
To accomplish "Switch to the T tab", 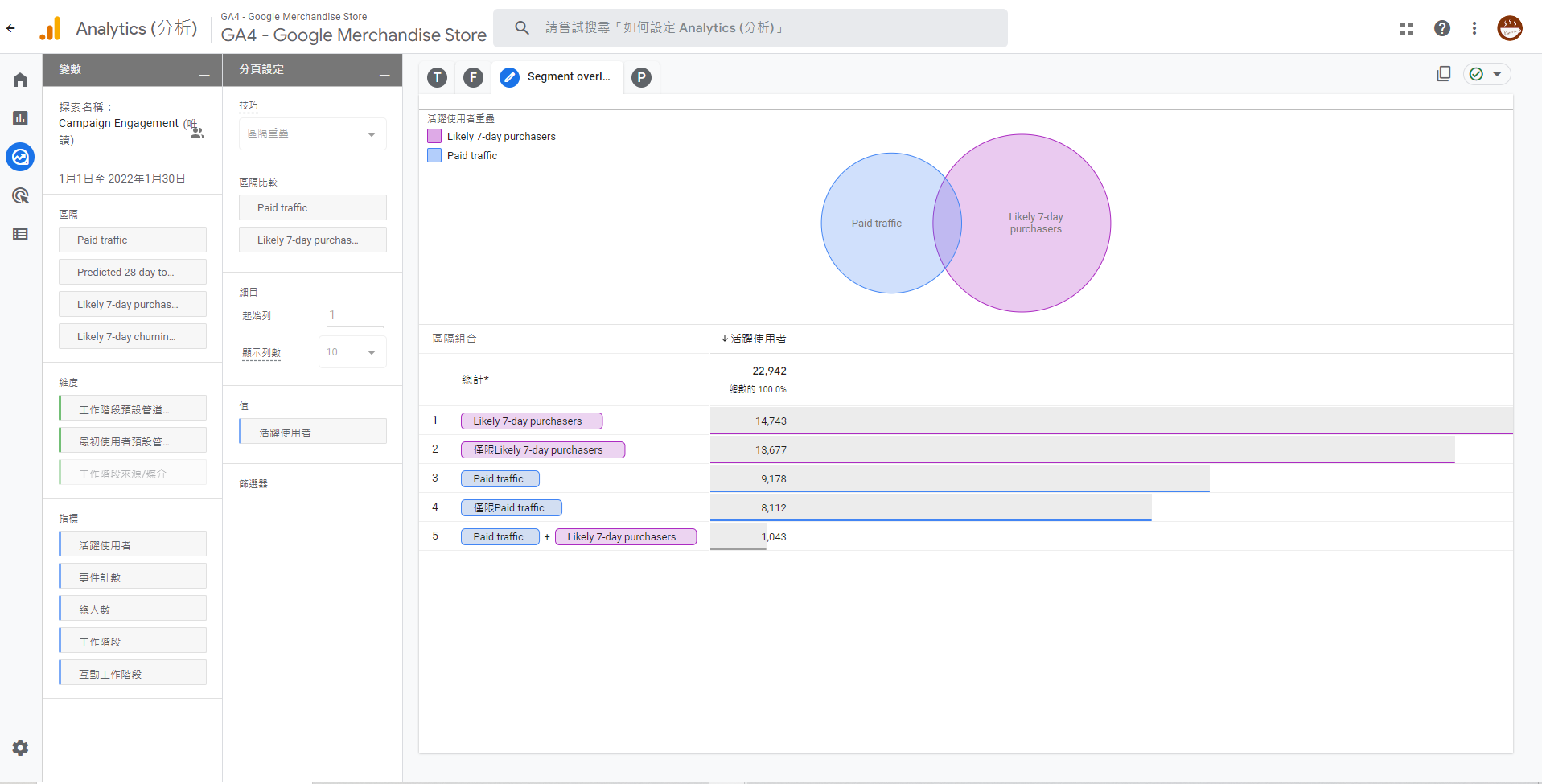I will point(437,77).
